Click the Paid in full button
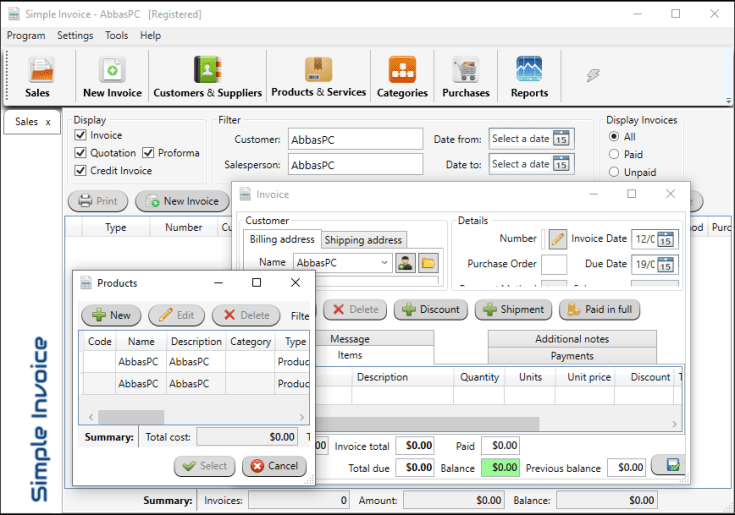735x515 pixels. pyautogui.click(x=600, y=310)
